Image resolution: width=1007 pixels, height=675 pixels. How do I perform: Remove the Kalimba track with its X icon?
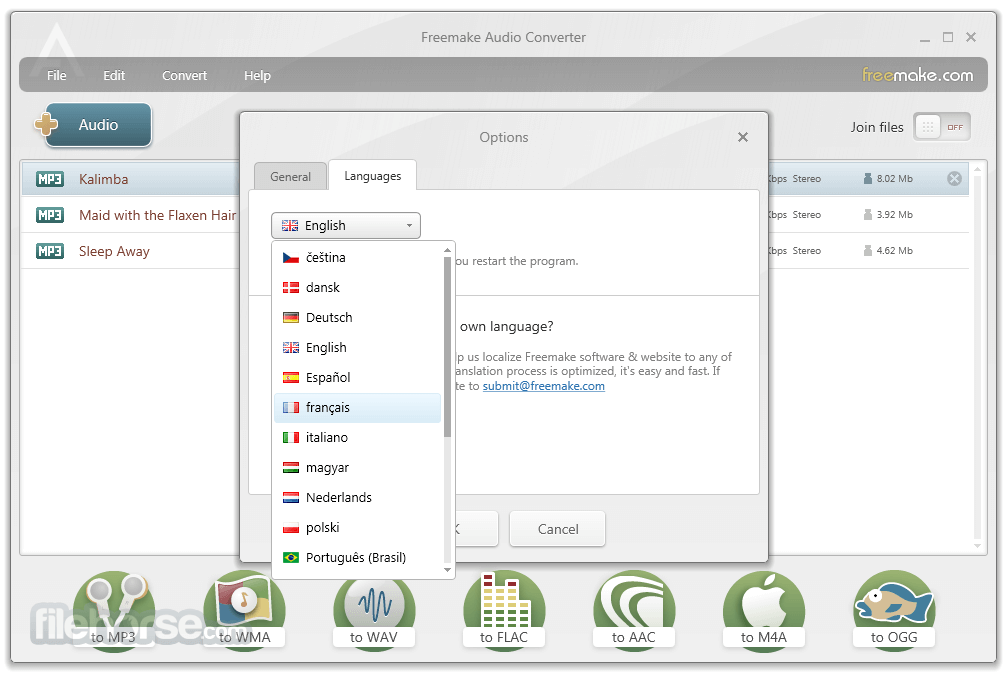(954, 179)
